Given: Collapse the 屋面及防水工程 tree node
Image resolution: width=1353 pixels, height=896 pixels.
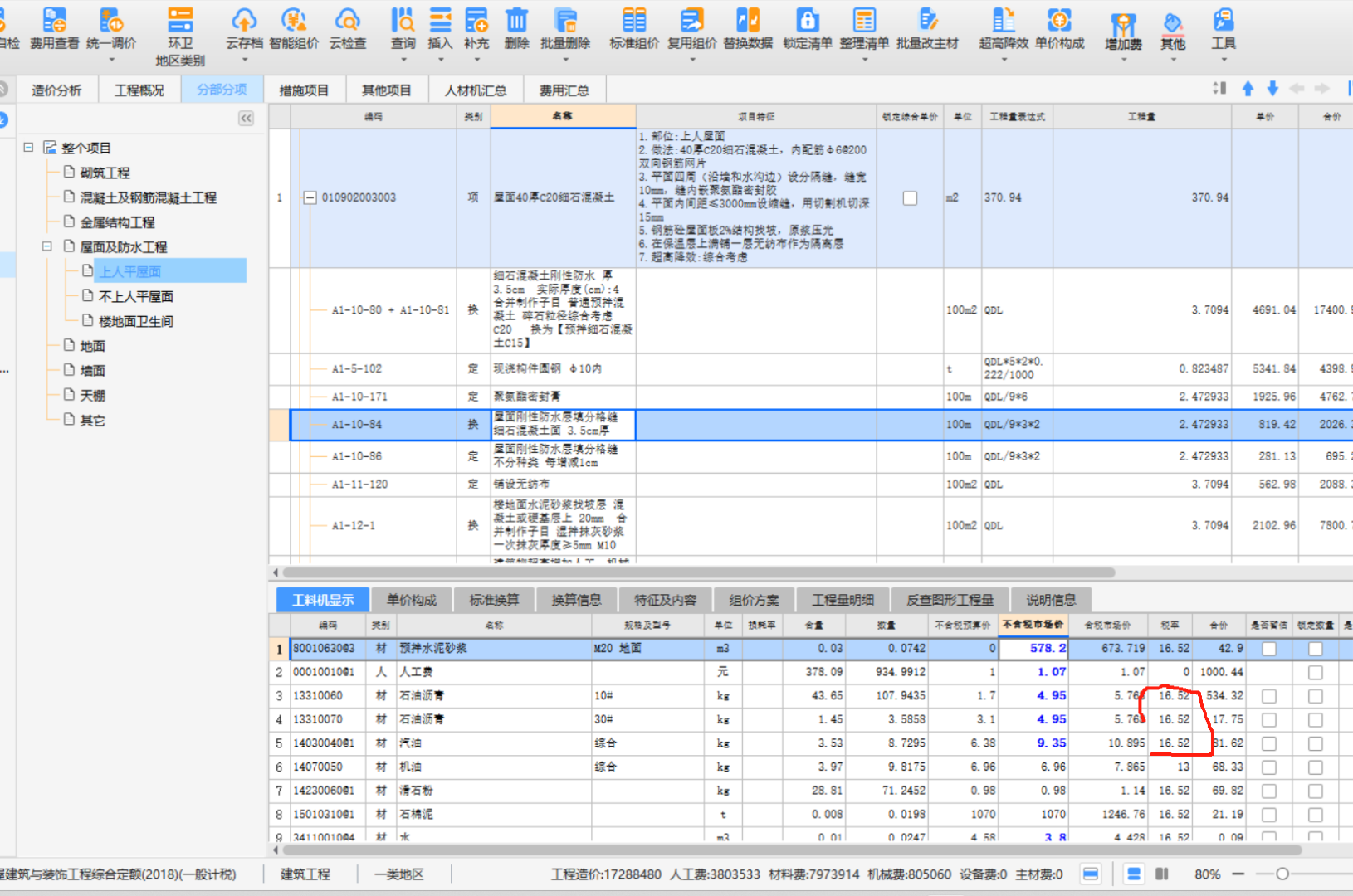Looking at the screenshot, I should point(47,246).
